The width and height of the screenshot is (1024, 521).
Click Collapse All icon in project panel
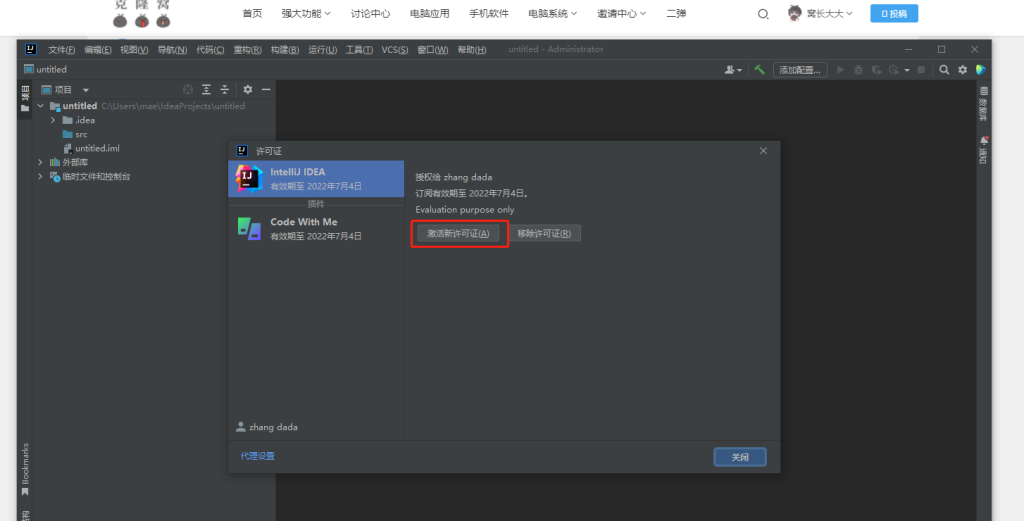pos(225,89)
